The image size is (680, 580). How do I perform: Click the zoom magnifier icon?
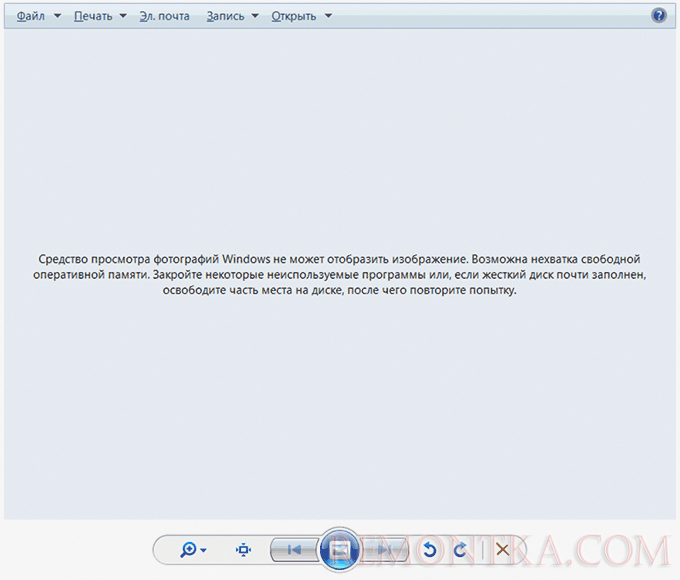188,550
